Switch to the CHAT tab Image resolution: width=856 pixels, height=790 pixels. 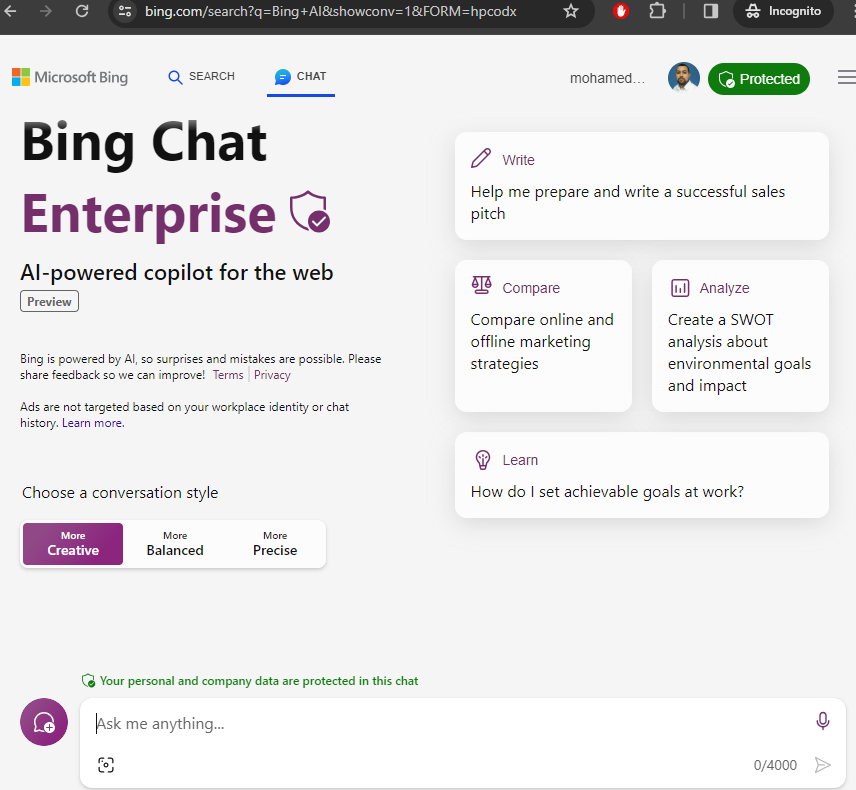[x=301, y=76]
